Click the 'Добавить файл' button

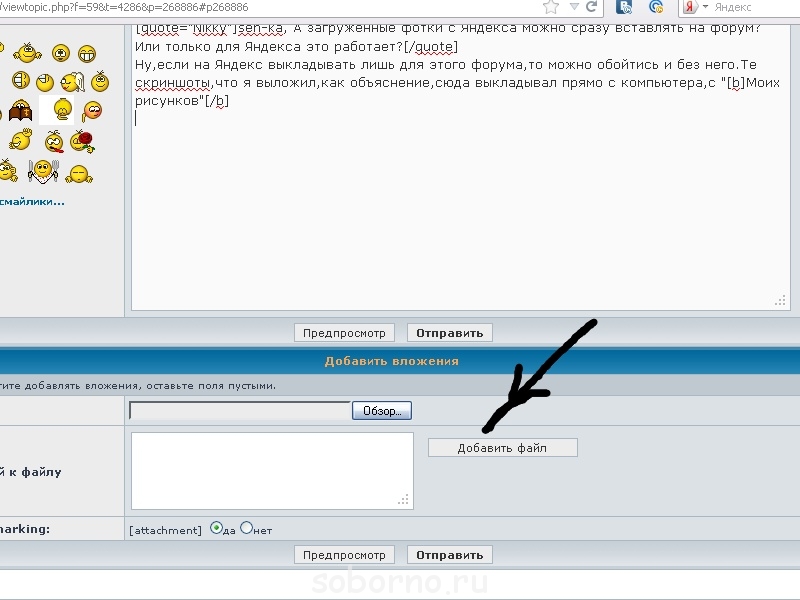pyautogui.click(x=502, y=448)
